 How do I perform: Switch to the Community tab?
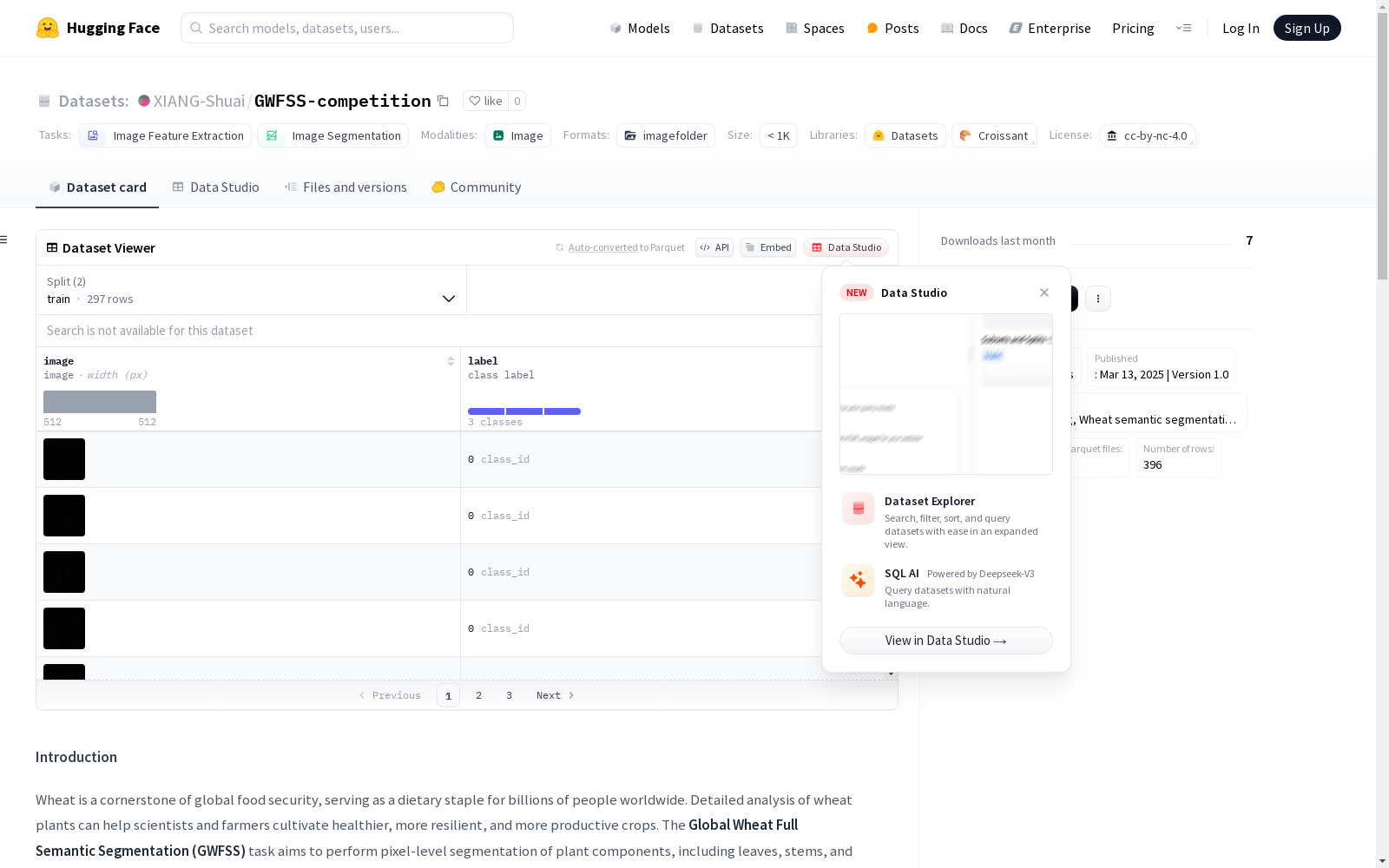coord(477,187)
